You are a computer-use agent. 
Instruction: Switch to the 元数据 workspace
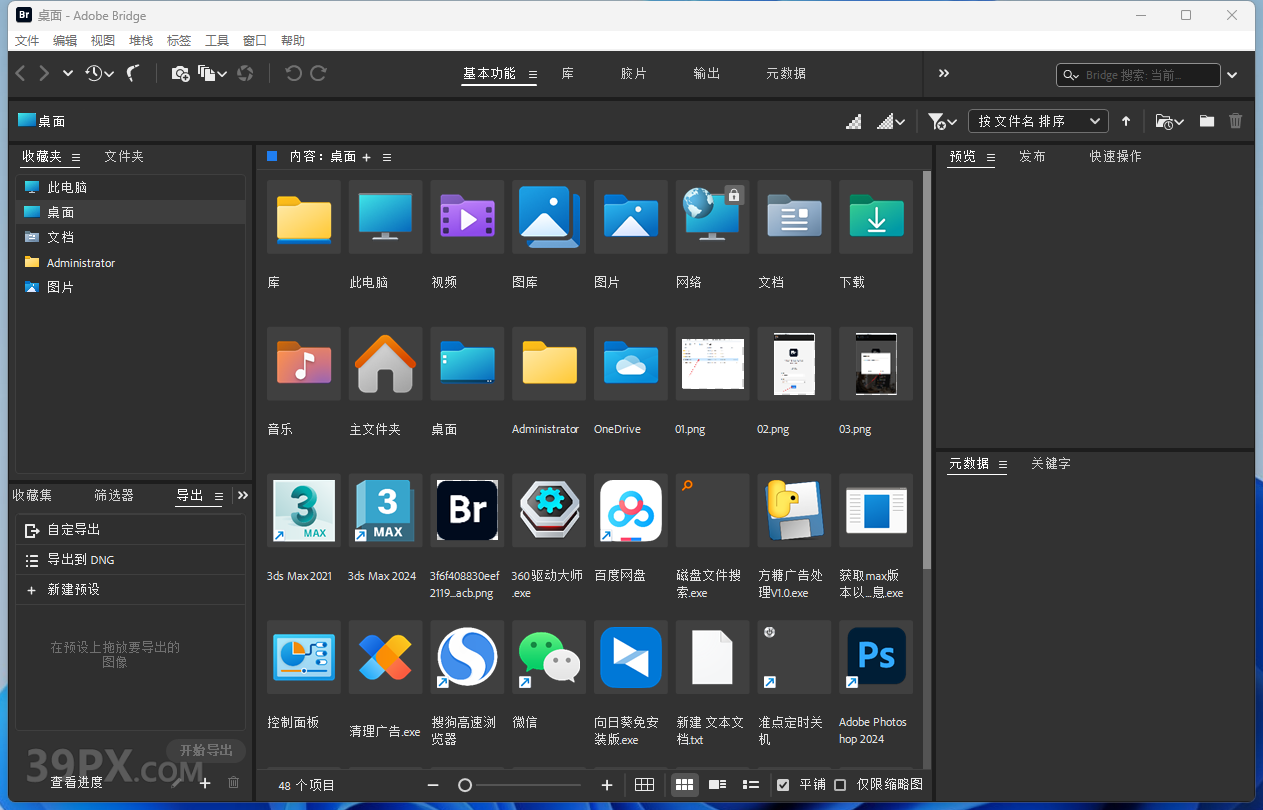point(786,73)
